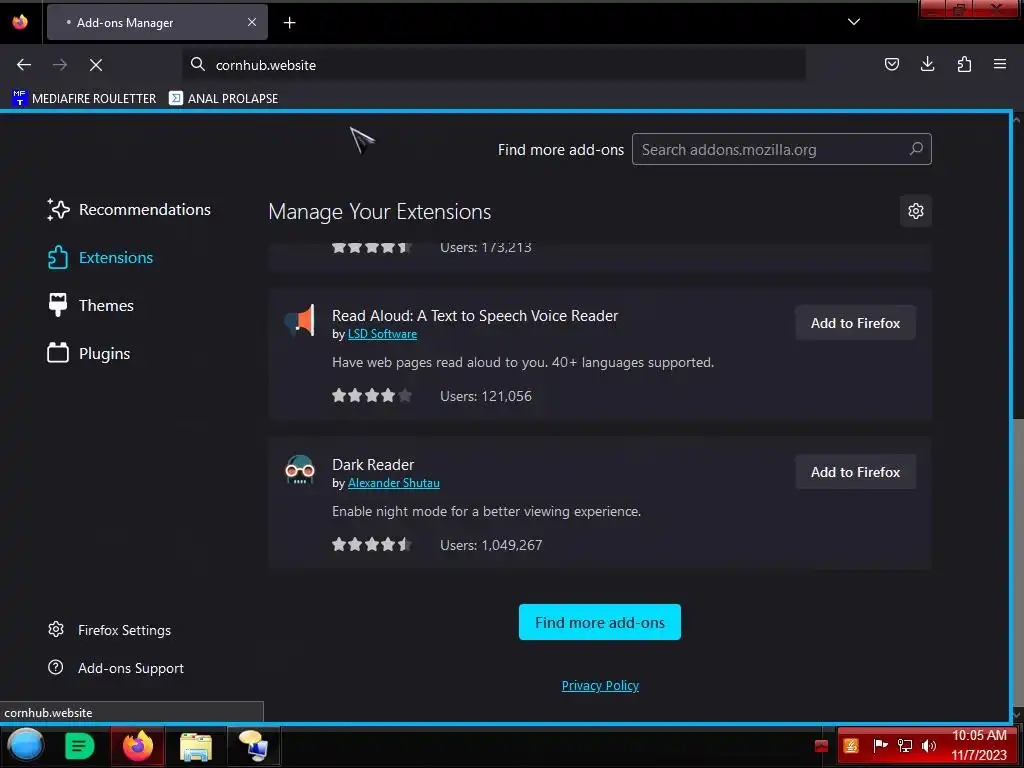Open a new tab
The image size is (1024, 768).
coord(289,23)
